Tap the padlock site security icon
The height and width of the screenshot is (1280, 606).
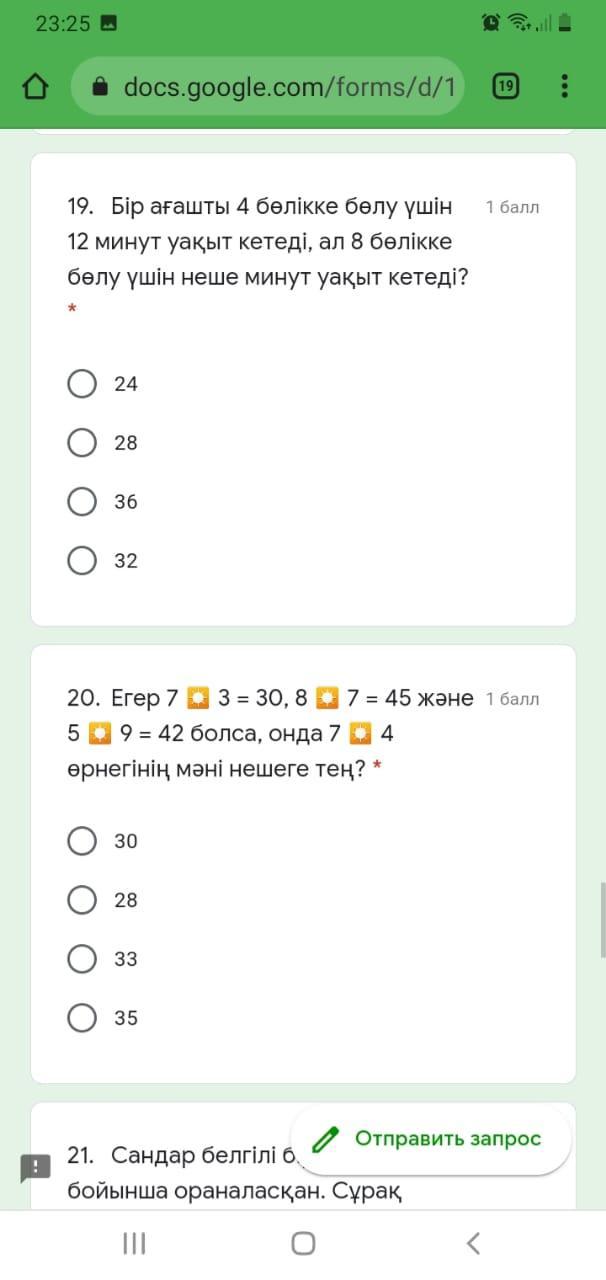(x=100, y=87)
